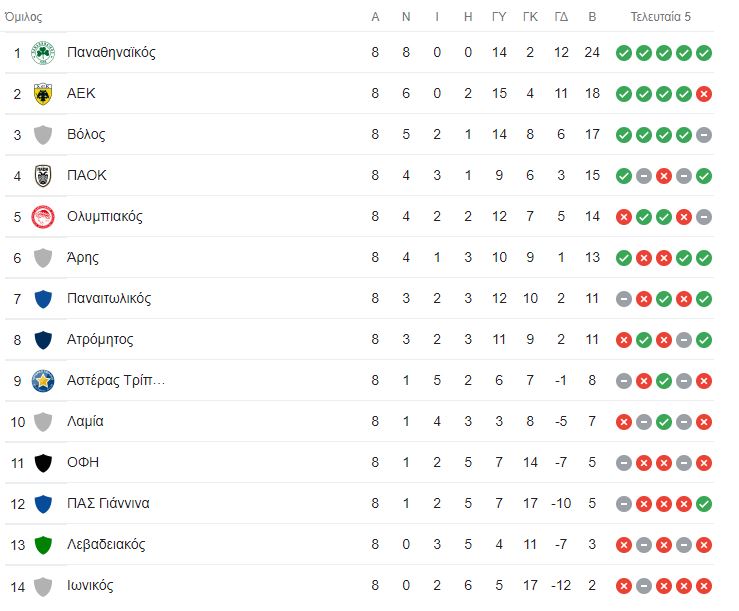Click the ΟΦΗ black shield icon
Image resolution: width=739 pixels, height=611 pixels.
click(x=43, y=462)
